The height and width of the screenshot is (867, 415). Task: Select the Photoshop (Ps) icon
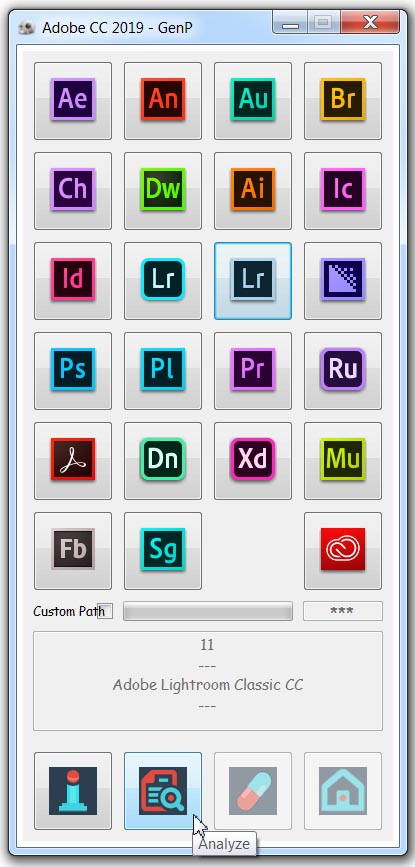point(73,371)
